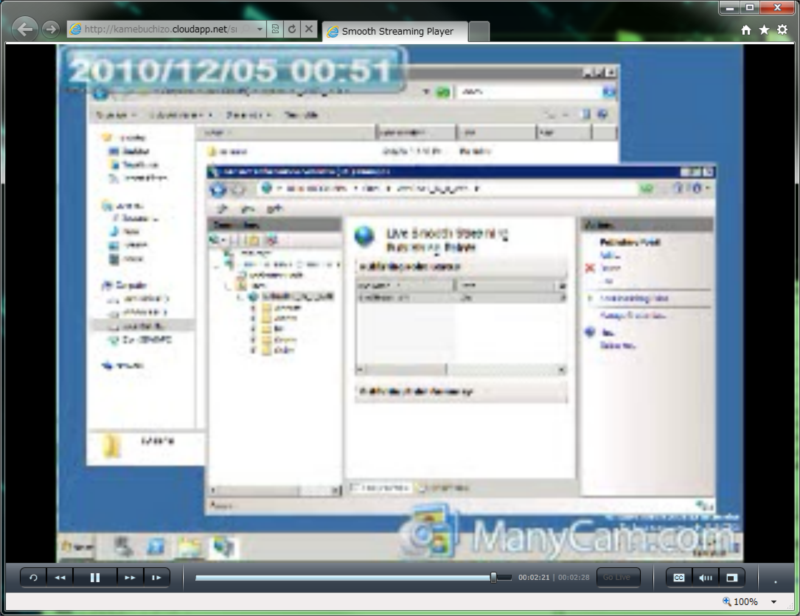This screenshot has width=800, height=616.
Task: Click the Go Live button
Action: point(617,578)
